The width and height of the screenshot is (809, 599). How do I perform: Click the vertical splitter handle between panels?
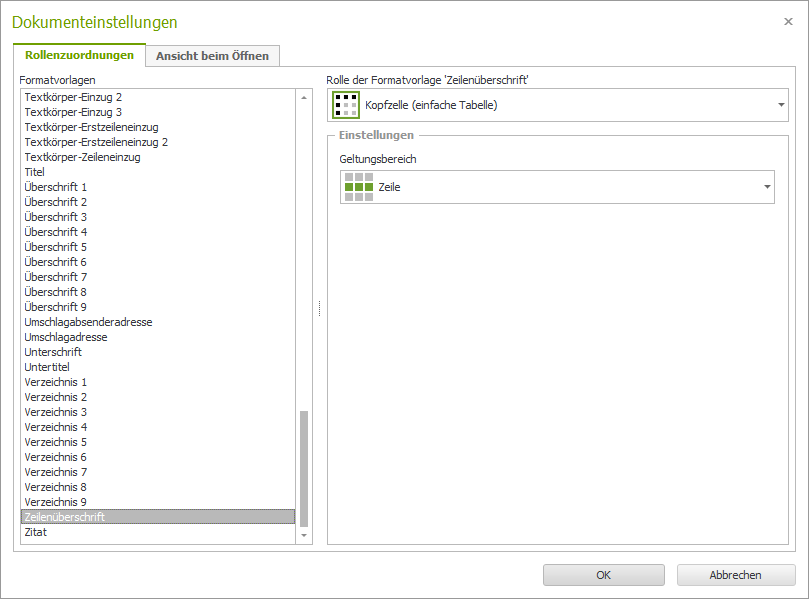click(x=319, y=309)
